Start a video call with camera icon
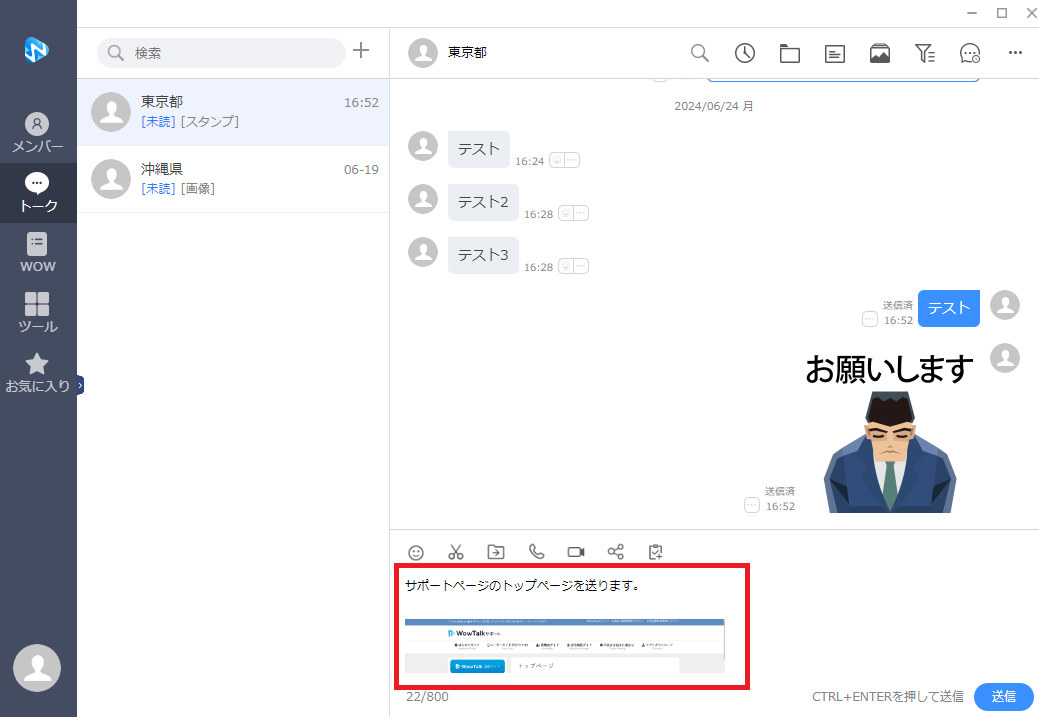The height and width of the screenshot is (717, 1039). click(x=576, y=552)
